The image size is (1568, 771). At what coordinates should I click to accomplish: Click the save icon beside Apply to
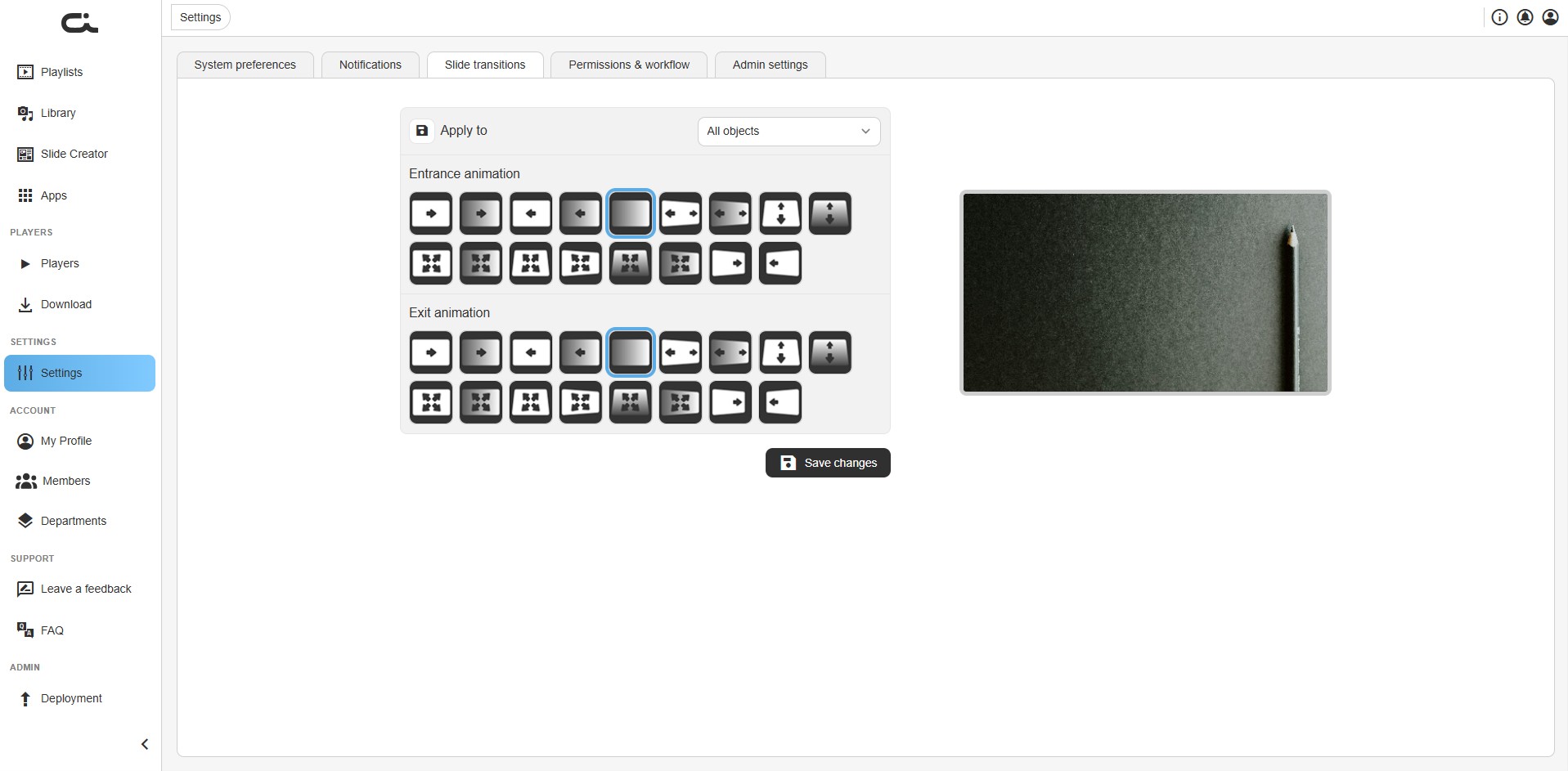tap(422, 131)
